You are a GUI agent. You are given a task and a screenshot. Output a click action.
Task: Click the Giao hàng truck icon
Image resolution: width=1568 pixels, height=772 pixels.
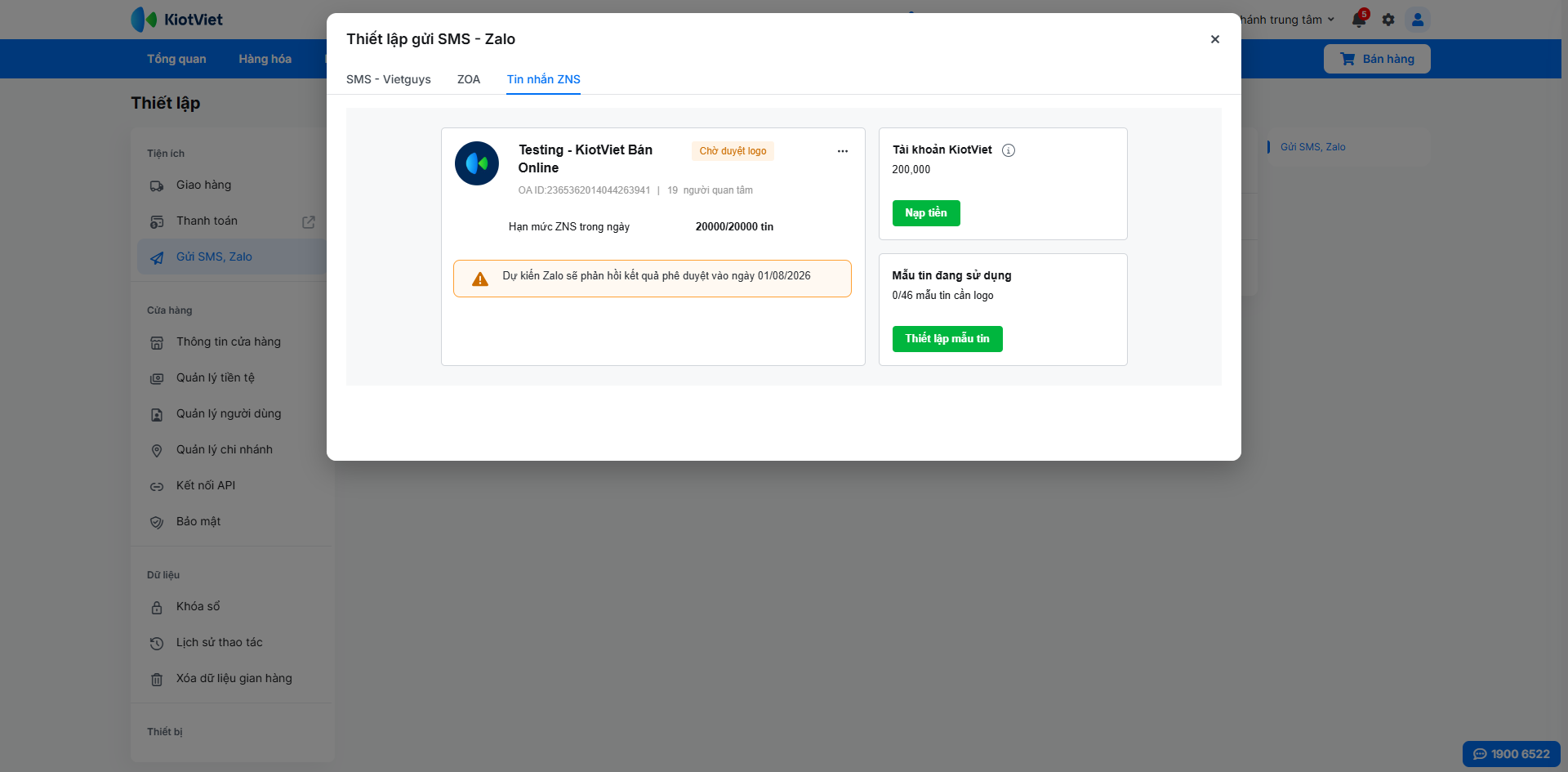tap(157, 186)
